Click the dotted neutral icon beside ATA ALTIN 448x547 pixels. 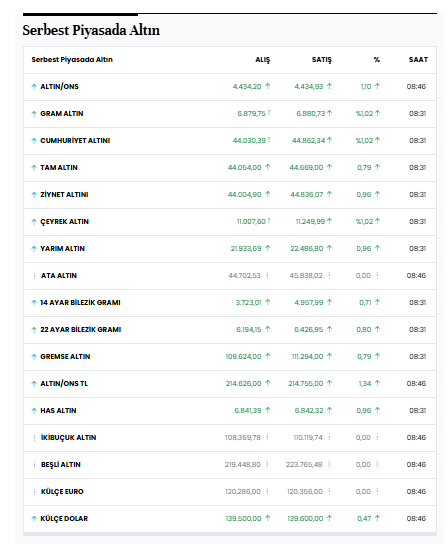[34, 276]
